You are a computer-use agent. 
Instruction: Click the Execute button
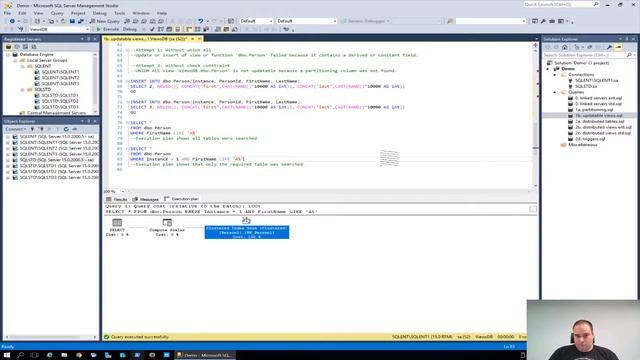point(107,29)
